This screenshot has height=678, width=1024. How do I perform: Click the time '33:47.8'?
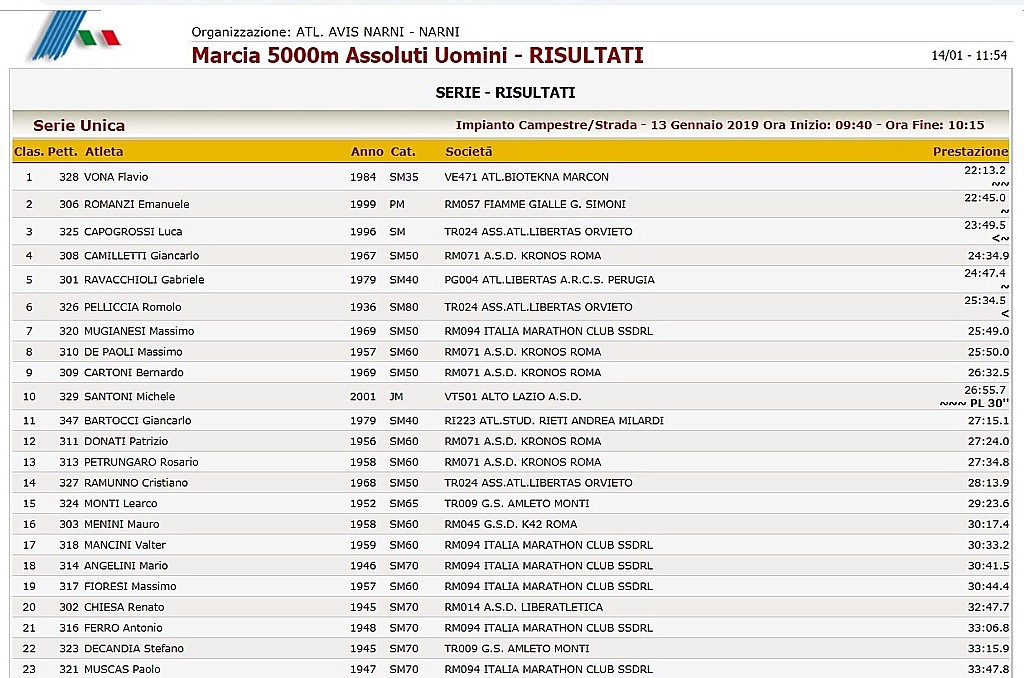point(988,670)
